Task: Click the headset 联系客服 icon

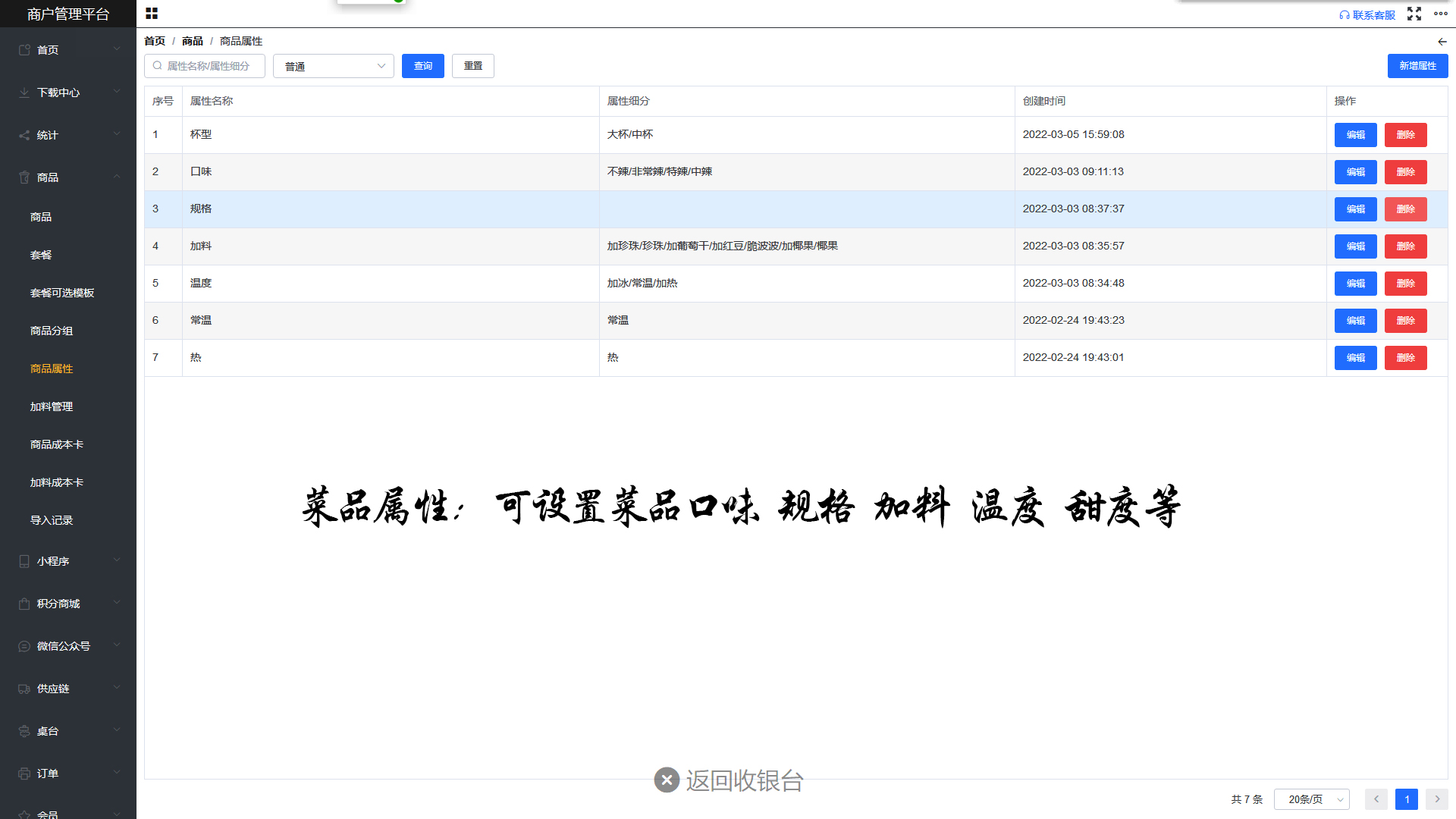Action: pos(1345,15)
